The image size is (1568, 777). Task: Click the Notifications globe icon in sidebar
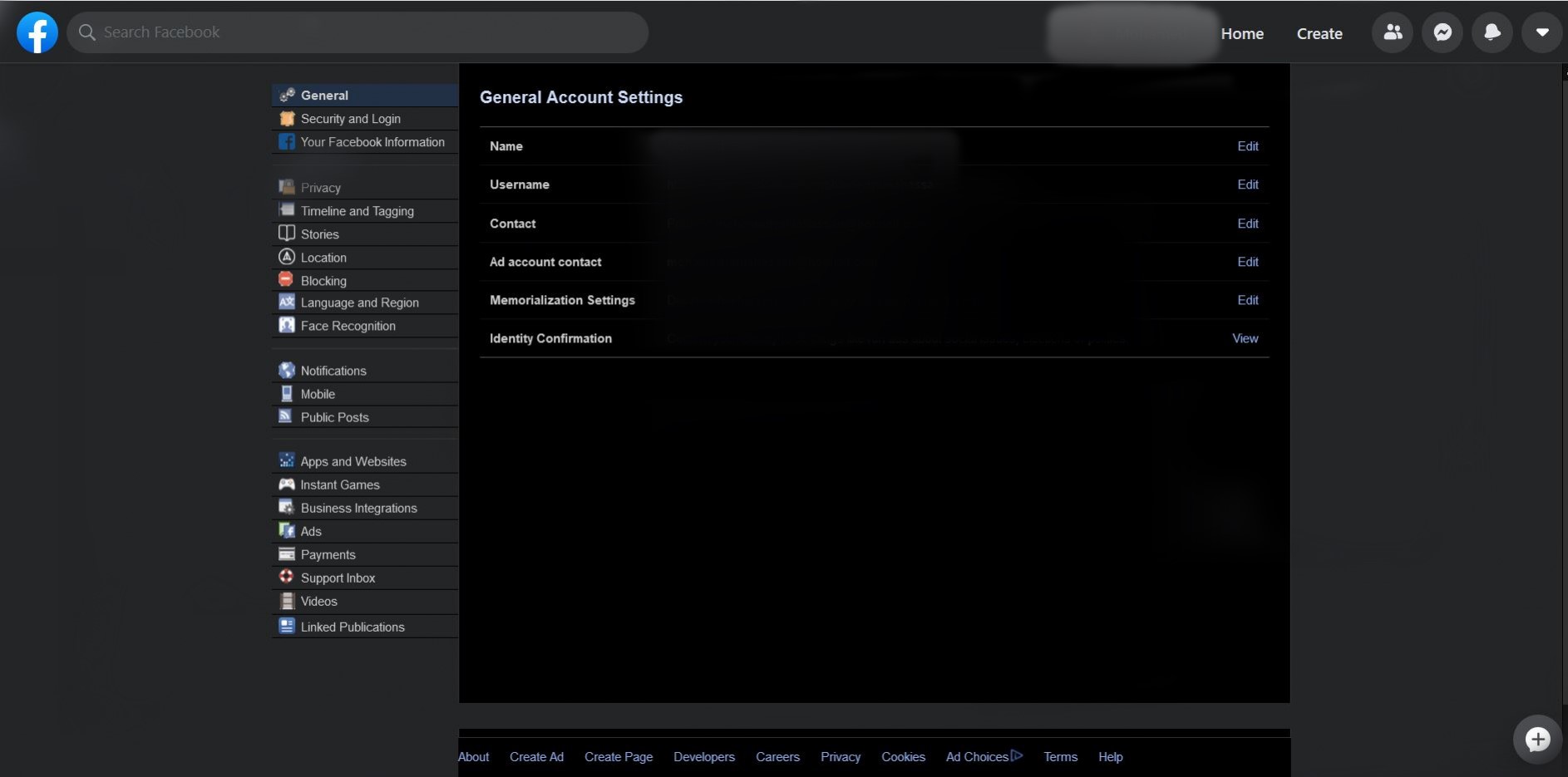click(x=287, y=370)
